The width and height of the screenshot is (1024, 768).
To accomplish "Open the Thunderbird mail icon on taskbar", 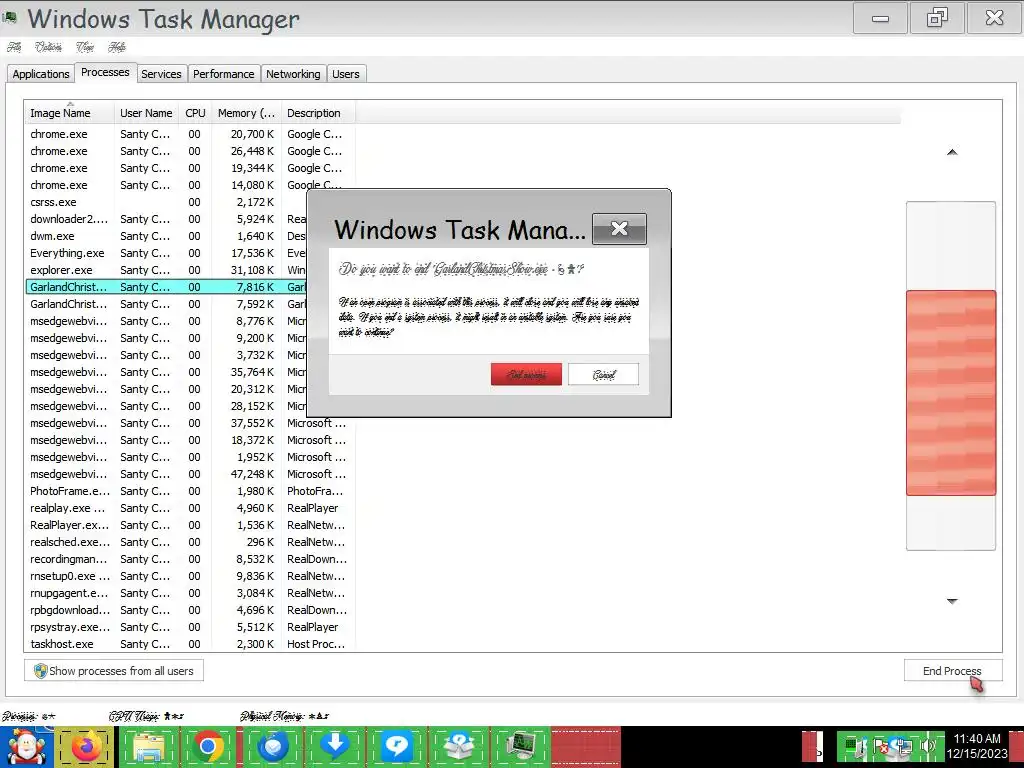I will tap(272, 747).
